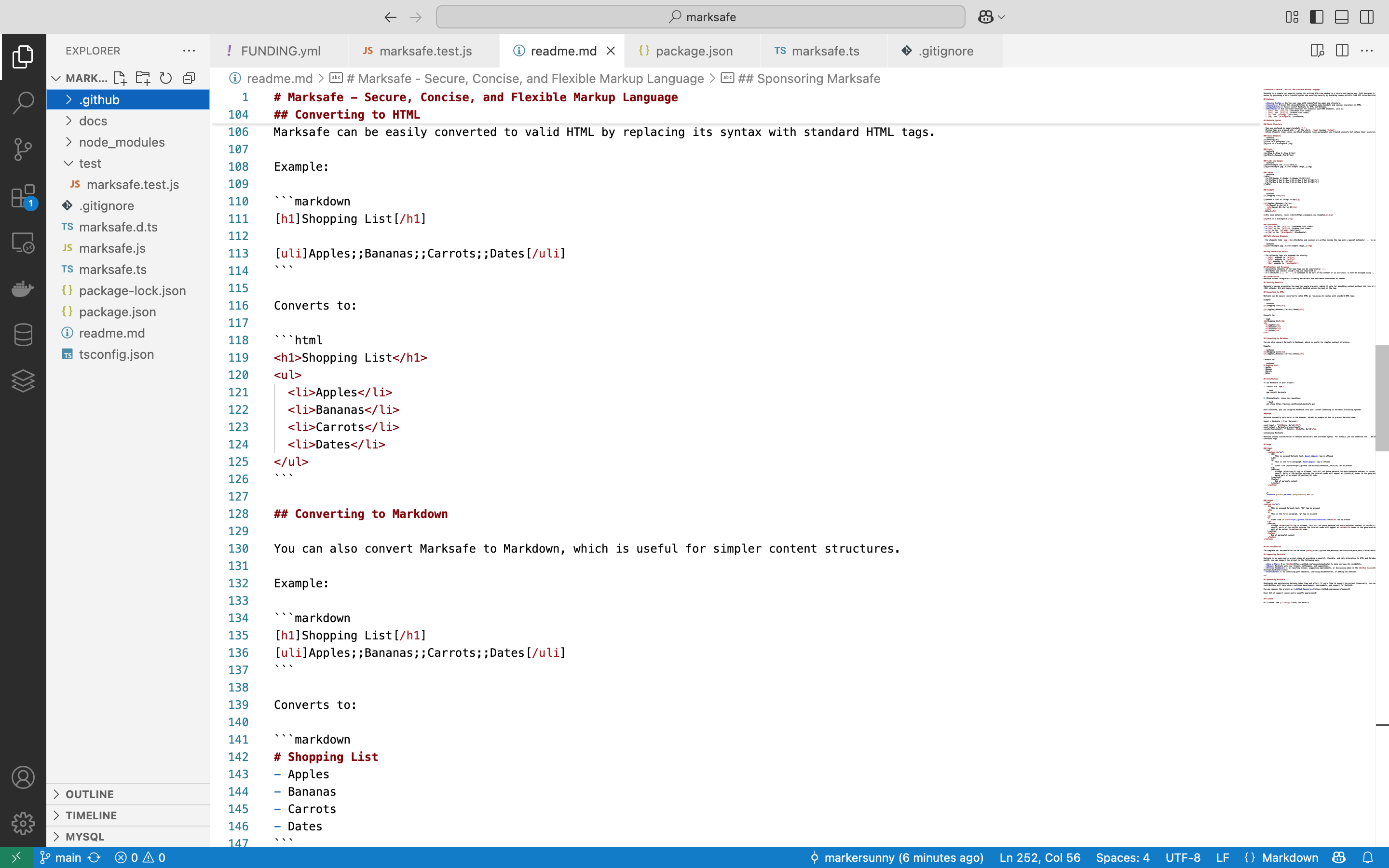Open the markdown preview to the side
Viewport: 1389px width, 868px height.
(x=1317, y=51)
